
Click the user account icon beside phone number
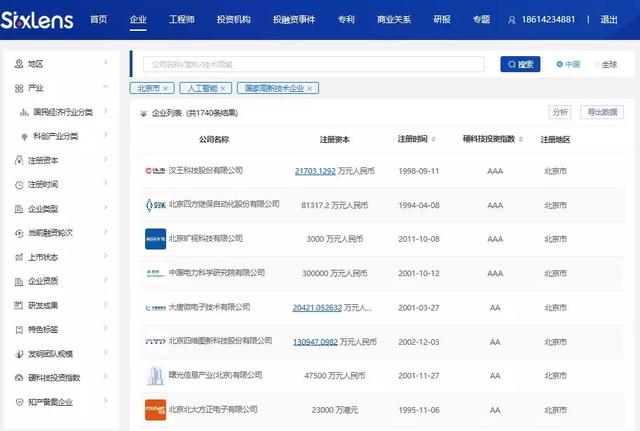tap(511, 20)
